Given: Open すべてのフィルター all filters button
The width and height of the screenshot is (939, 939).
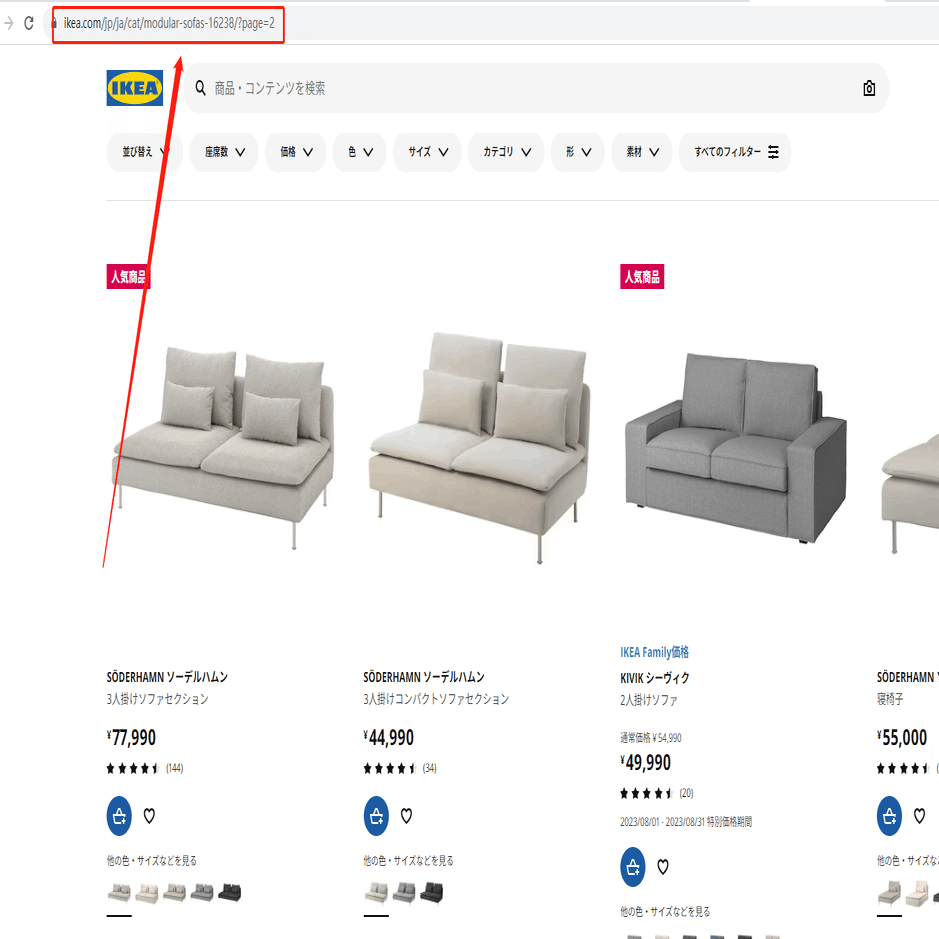Looking at the screenshot, I should (735, 152).
